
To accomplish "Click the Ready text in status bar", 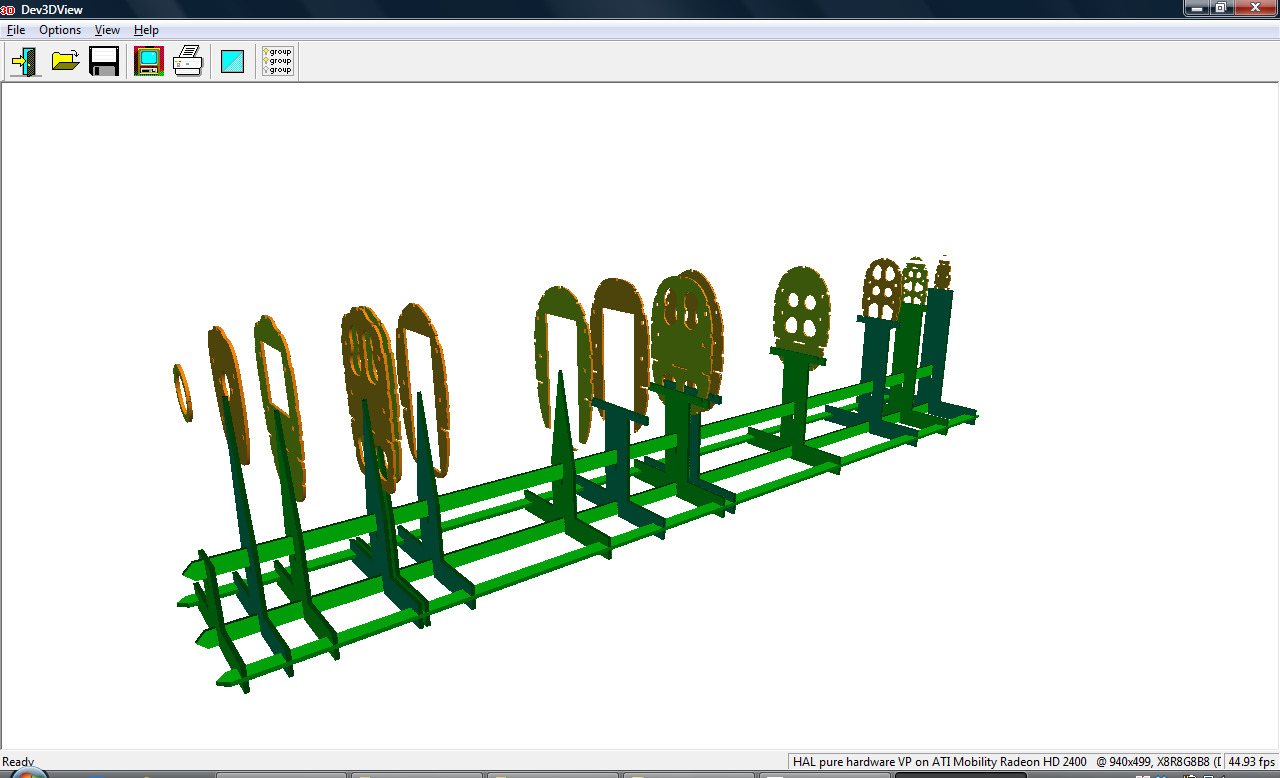I will (18, 762).
